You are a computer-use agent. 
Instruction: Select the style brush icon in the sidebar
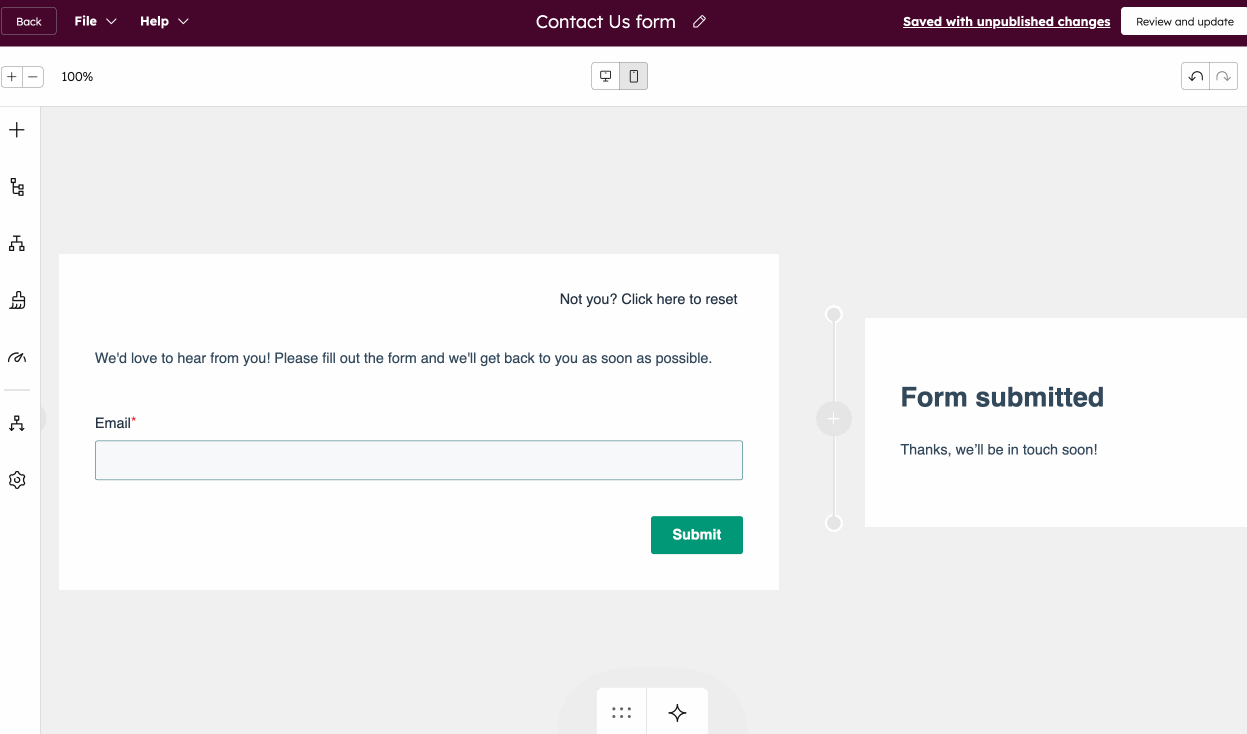[16, 299]
